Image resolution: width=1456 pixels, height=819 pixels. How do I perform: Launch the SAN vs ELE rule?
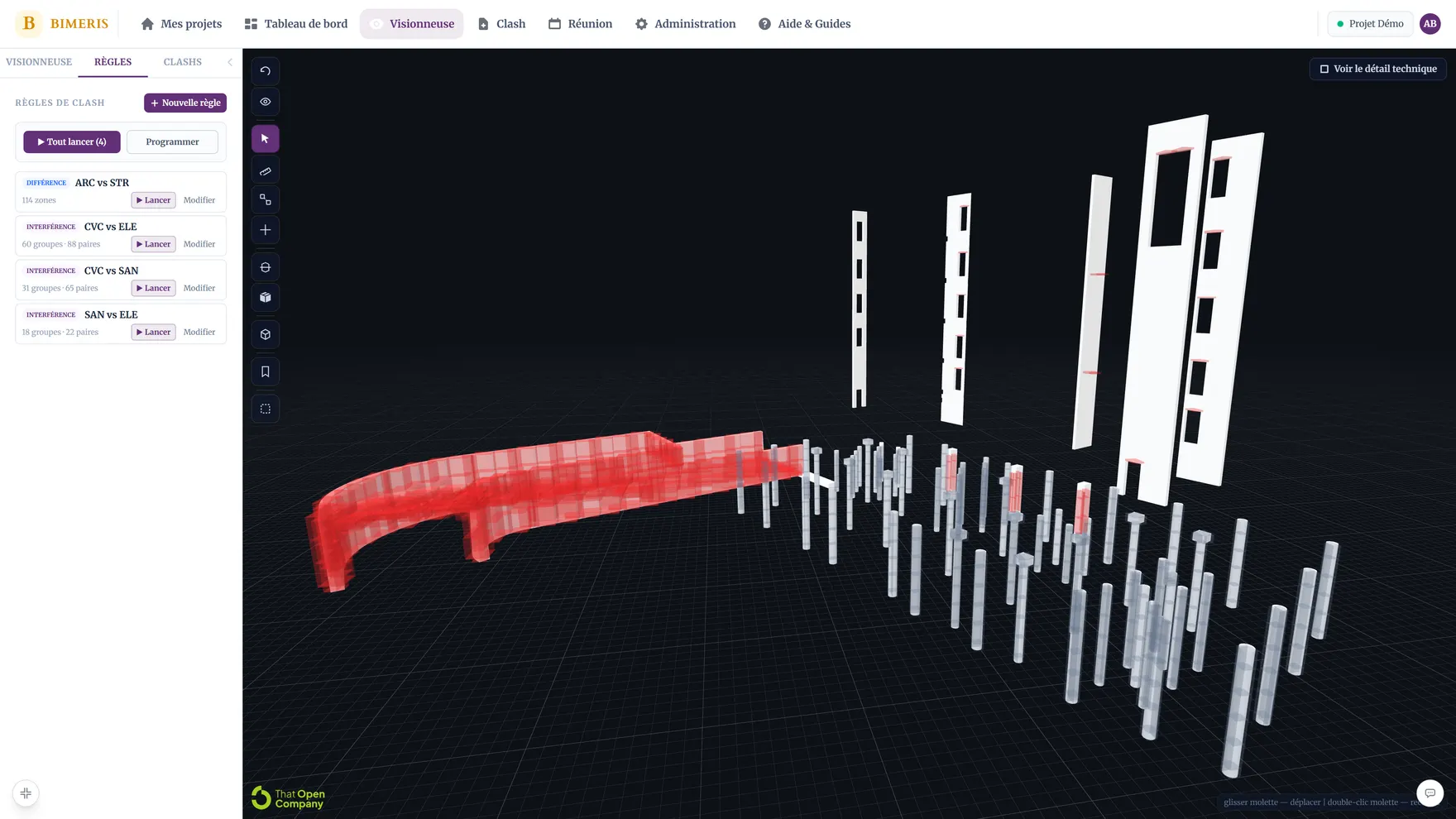click(x=153, y=332)
